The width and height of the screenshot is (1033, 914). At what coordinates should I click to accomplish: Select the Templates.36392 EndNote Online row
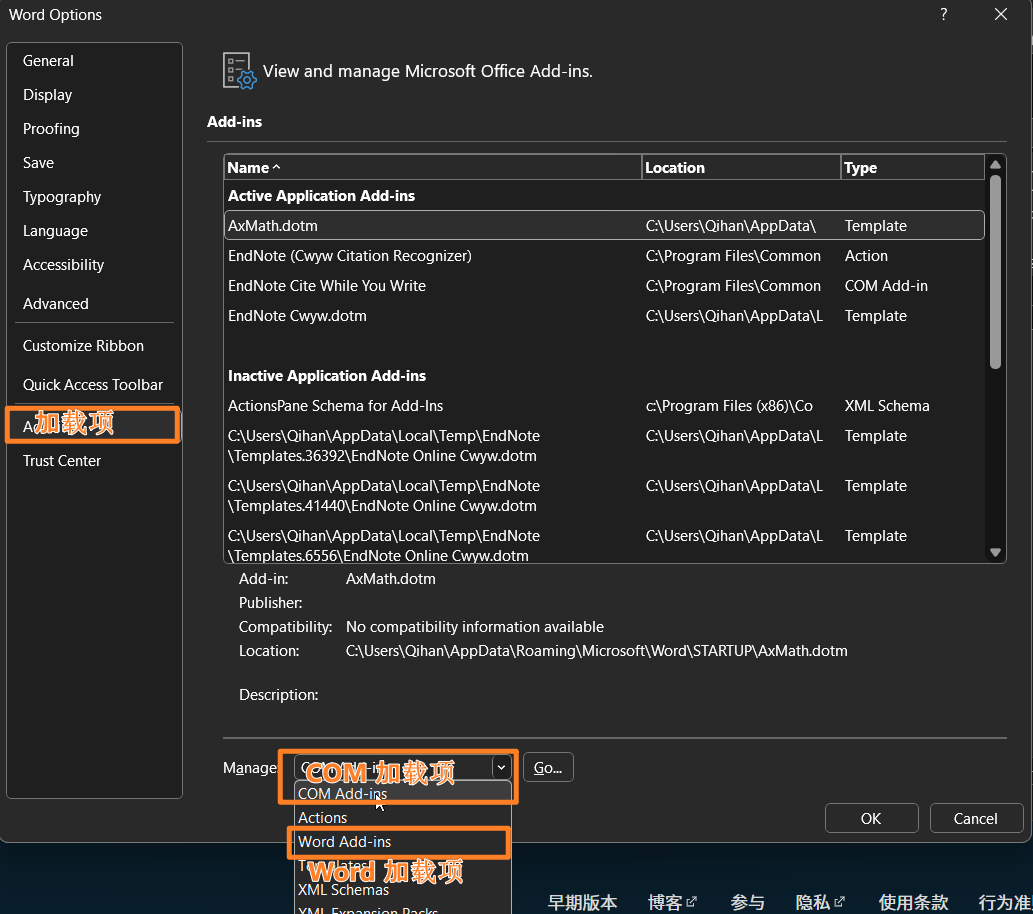point(604,446)
